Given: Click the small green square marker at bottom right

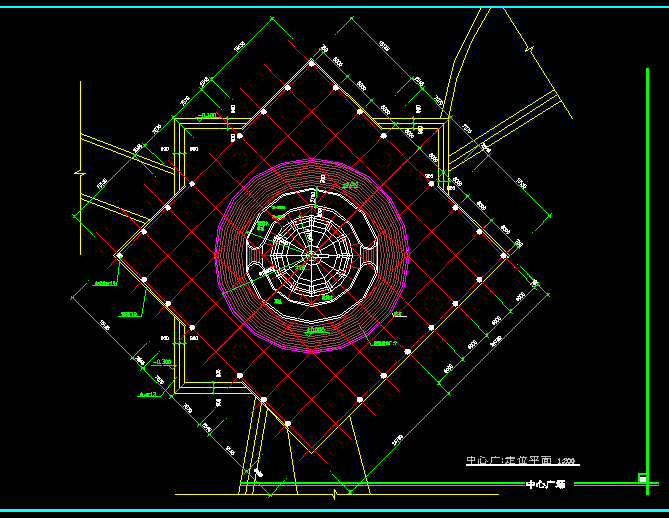Looking at the screenshot, I should pyautogui.click(x=641, y=477).
